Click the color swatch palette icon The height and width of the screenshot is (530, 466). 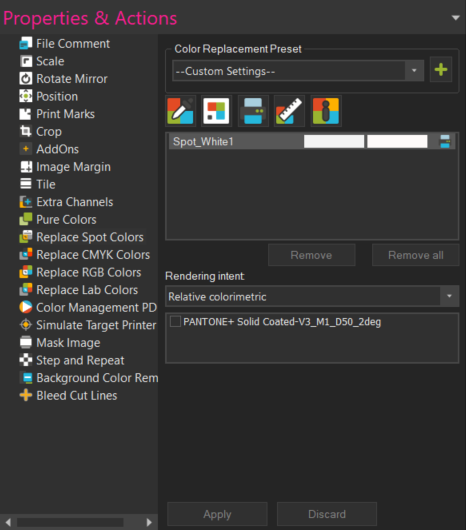coord(216,111)
